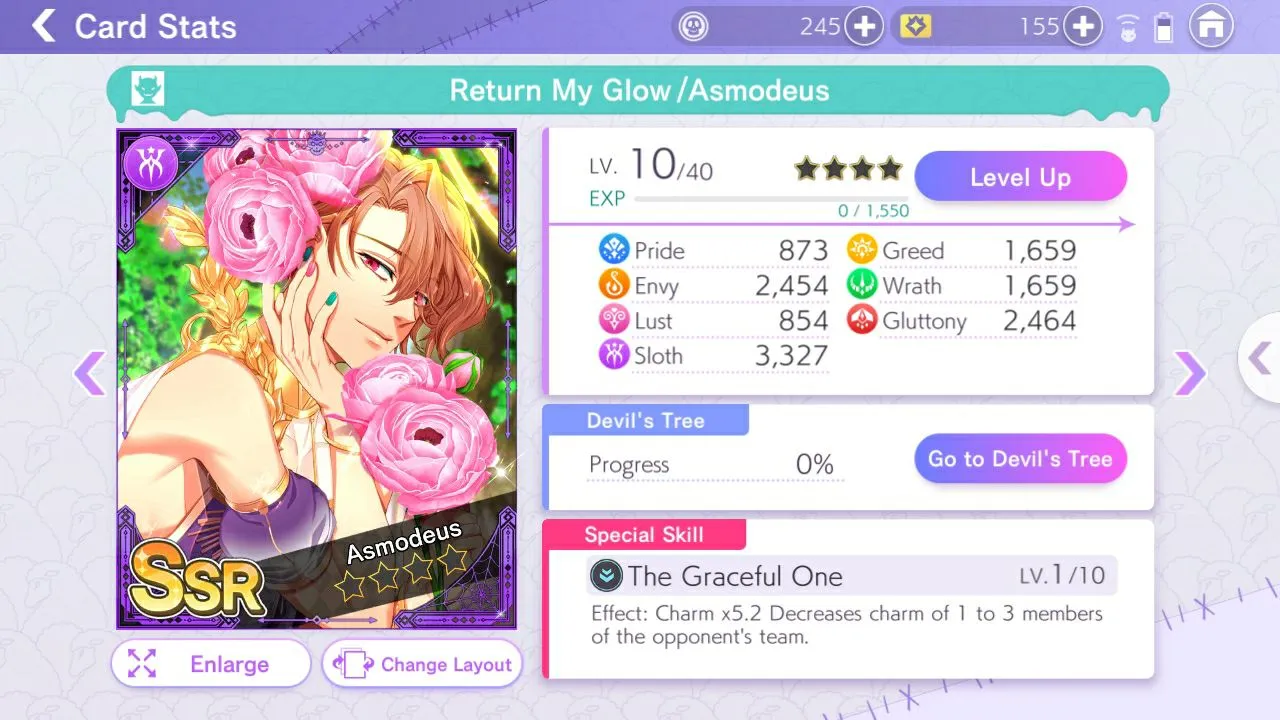Image resolution: width=1280 pixels, height=720 pixels.
Task: Click the EXP progress bar
Action: click(x=771, y=199)
